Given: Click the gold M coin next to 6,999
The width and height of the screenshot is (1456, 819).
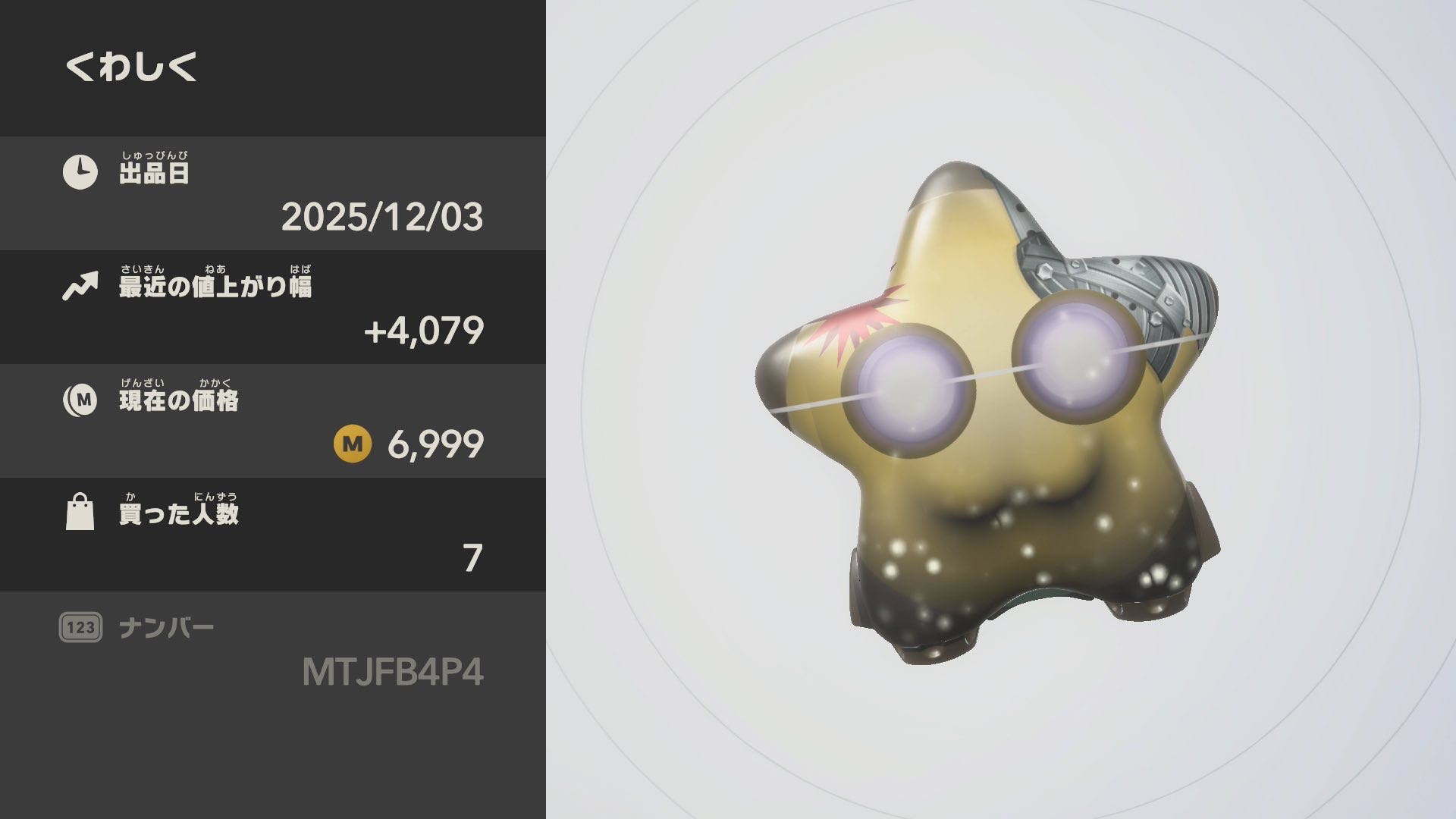Looking at the screenshot, I should coord(353,444).
